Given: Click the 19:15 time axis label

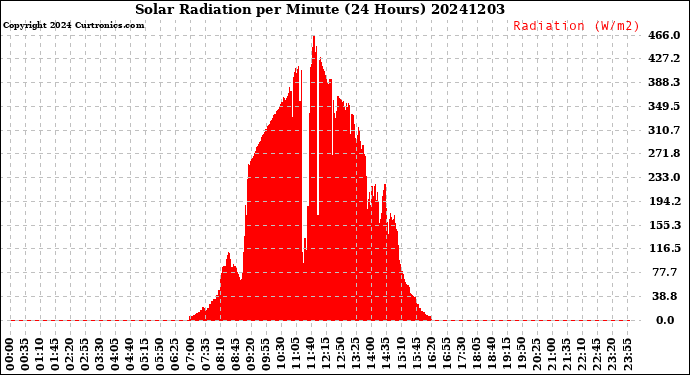Looking at the screenshot, I should pyautogui.click(x=506, y=354).
